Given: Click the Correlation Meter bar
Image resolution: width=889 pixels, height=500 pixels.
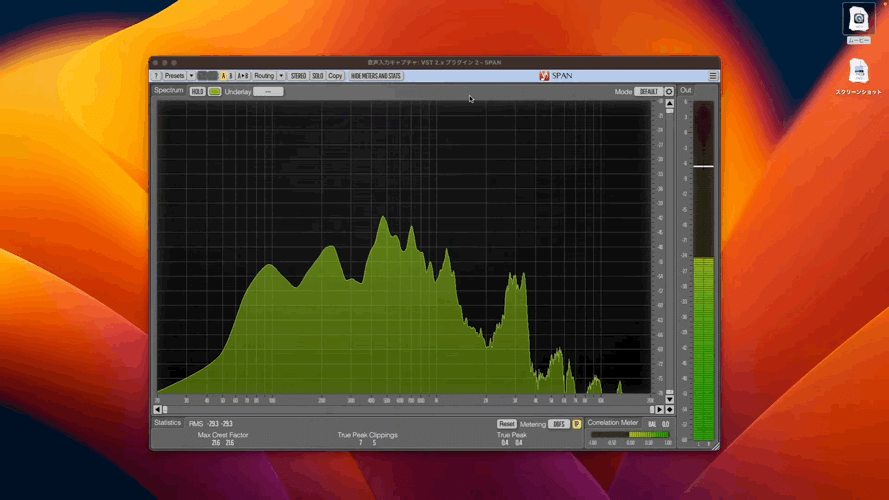Looking at the screenshot, I should [x=630, y=435].
